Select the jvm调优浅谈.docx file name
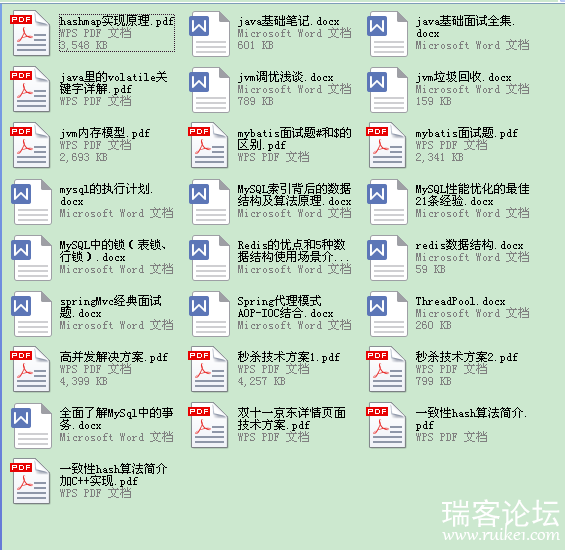The image size is (565, 550). (285, 77)
